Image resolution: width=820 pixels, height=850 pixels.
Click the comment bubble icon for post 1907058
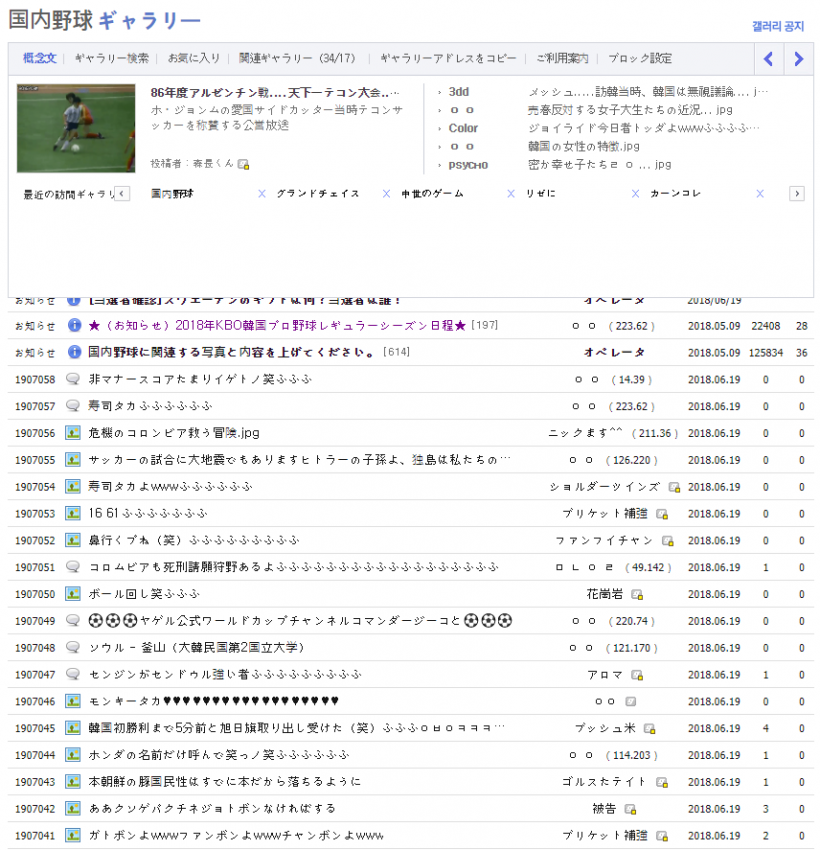(73, 379)
